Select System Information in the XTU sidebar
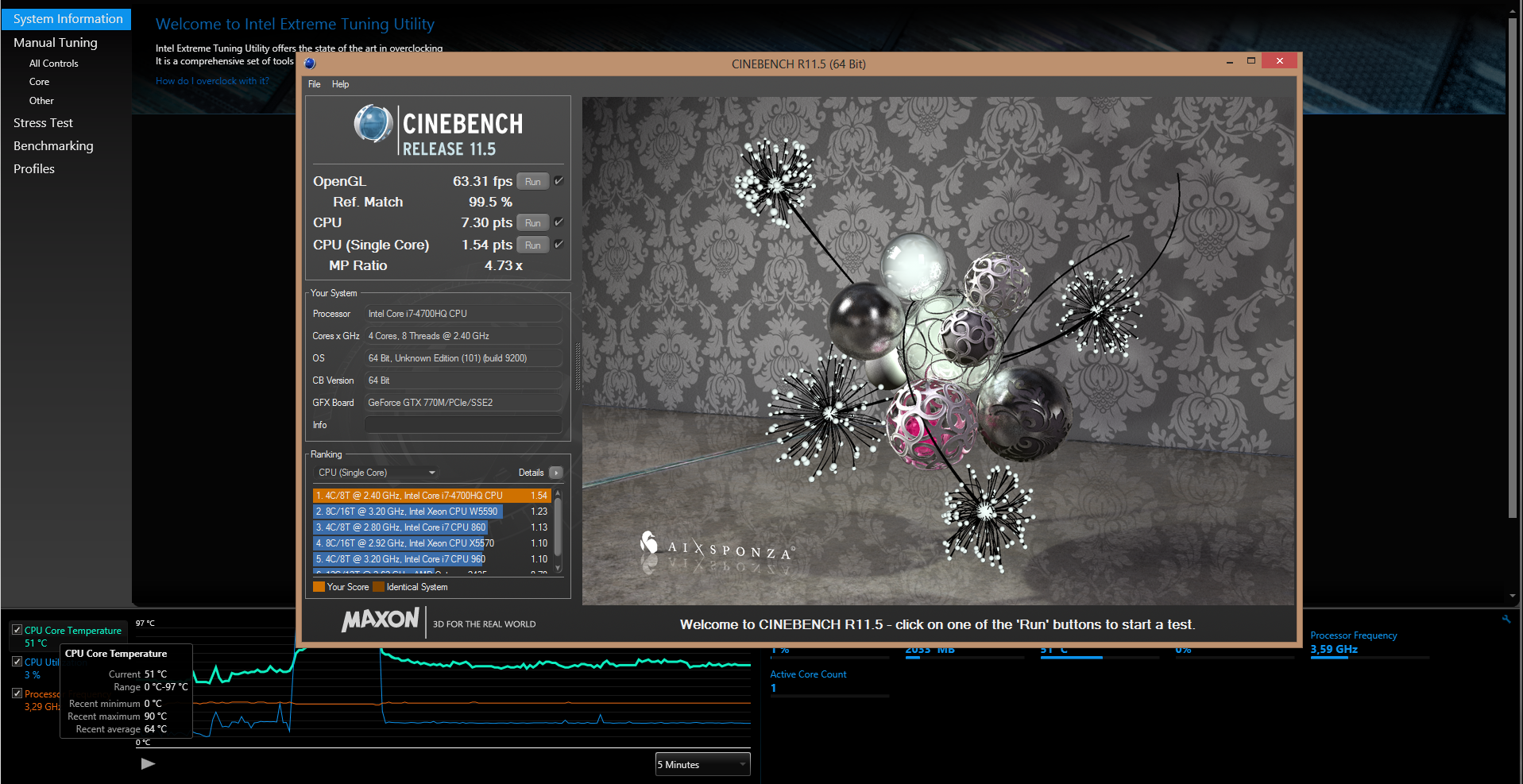This screenshot has height=784, width=1523. pos(67,19)
